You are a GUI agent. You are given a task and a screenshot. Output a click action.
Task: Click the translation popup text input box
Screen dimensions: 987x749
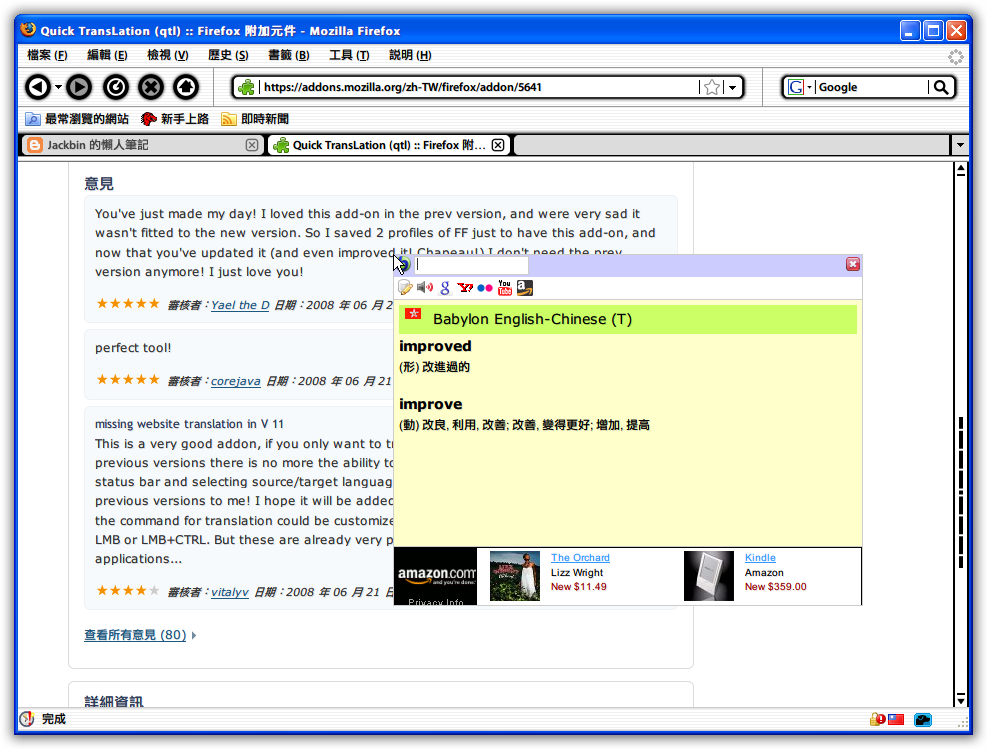(471, 265)
